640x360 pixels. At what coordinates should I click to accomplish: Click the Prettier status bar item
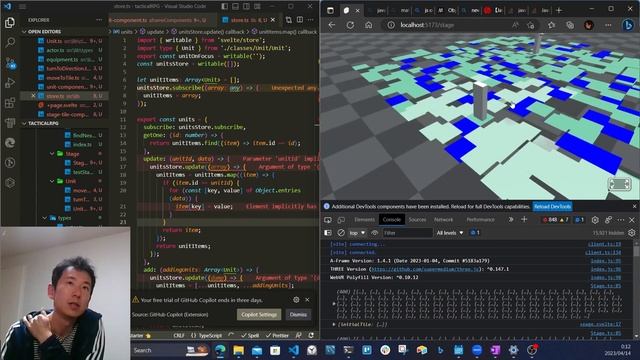[x=277, y=336]
